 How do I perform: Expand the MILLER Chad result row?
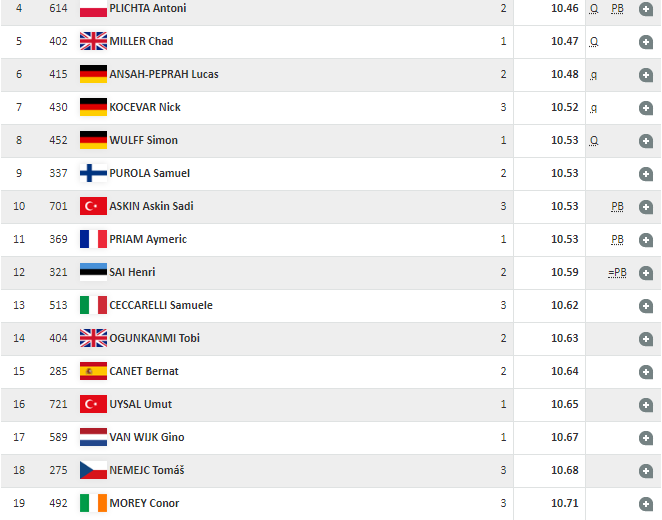[x=646, y=42]
